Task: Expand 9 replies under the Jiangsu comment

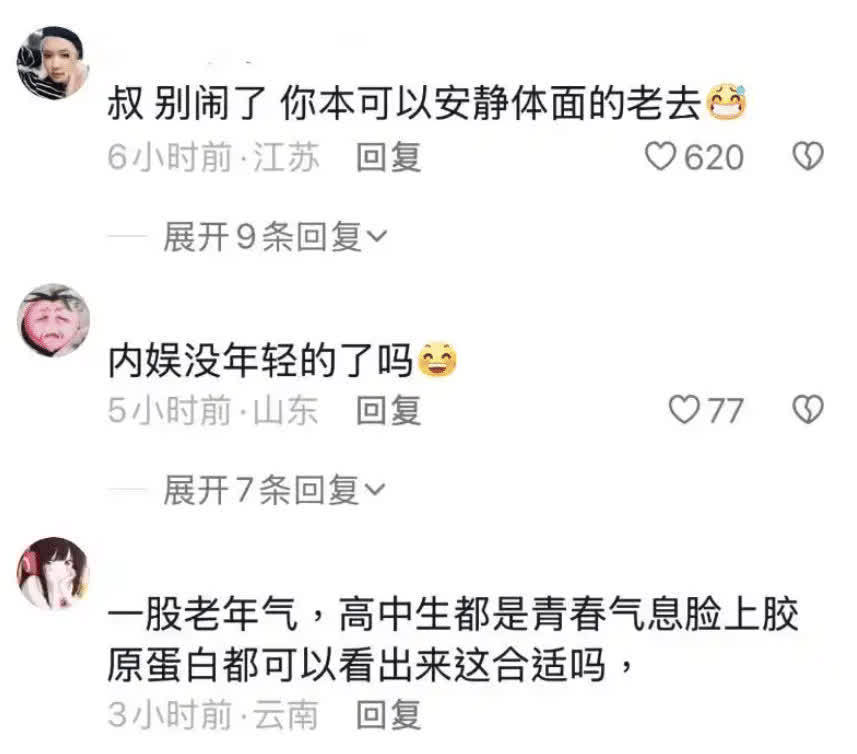Action: pos(275,237)
